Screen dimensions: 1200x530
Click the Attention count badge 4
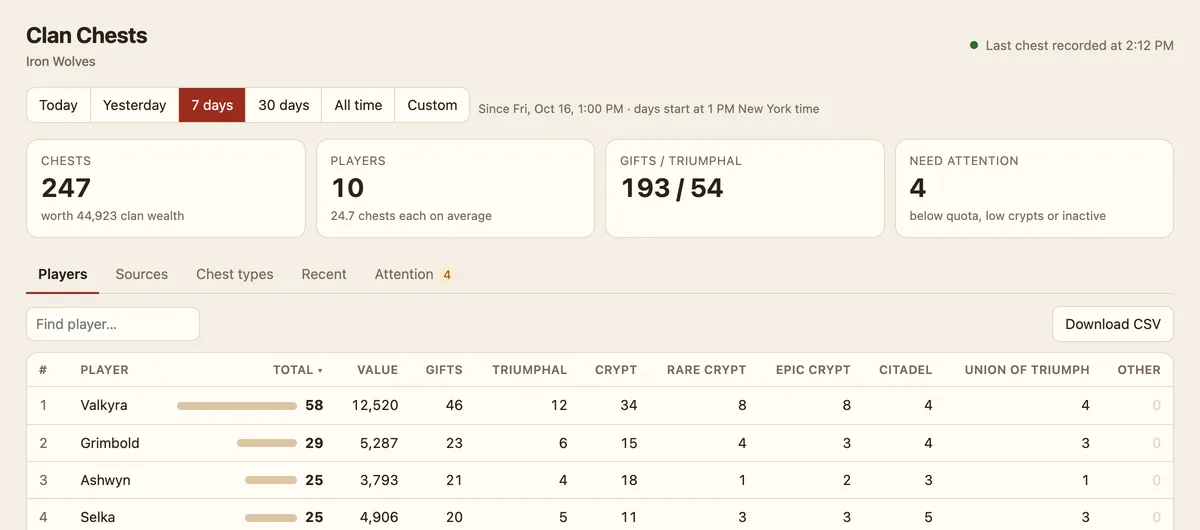point(447,274)
